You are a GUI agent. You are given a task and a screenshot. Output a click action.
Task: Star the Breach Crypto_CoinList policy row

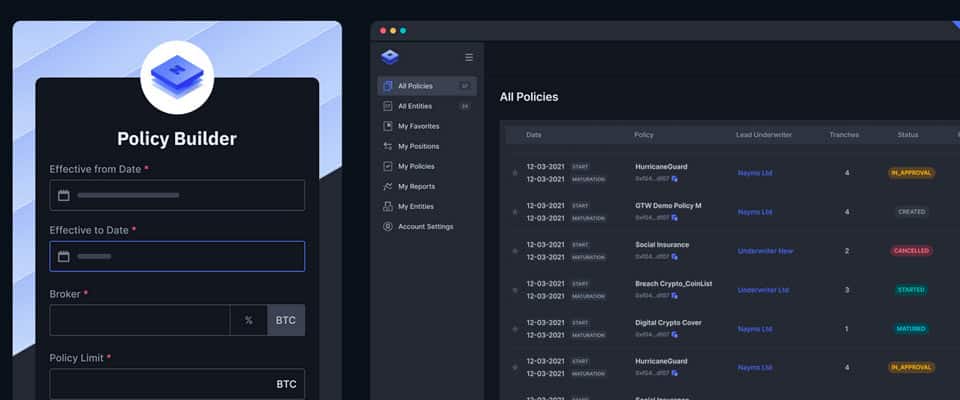(514, 290)
